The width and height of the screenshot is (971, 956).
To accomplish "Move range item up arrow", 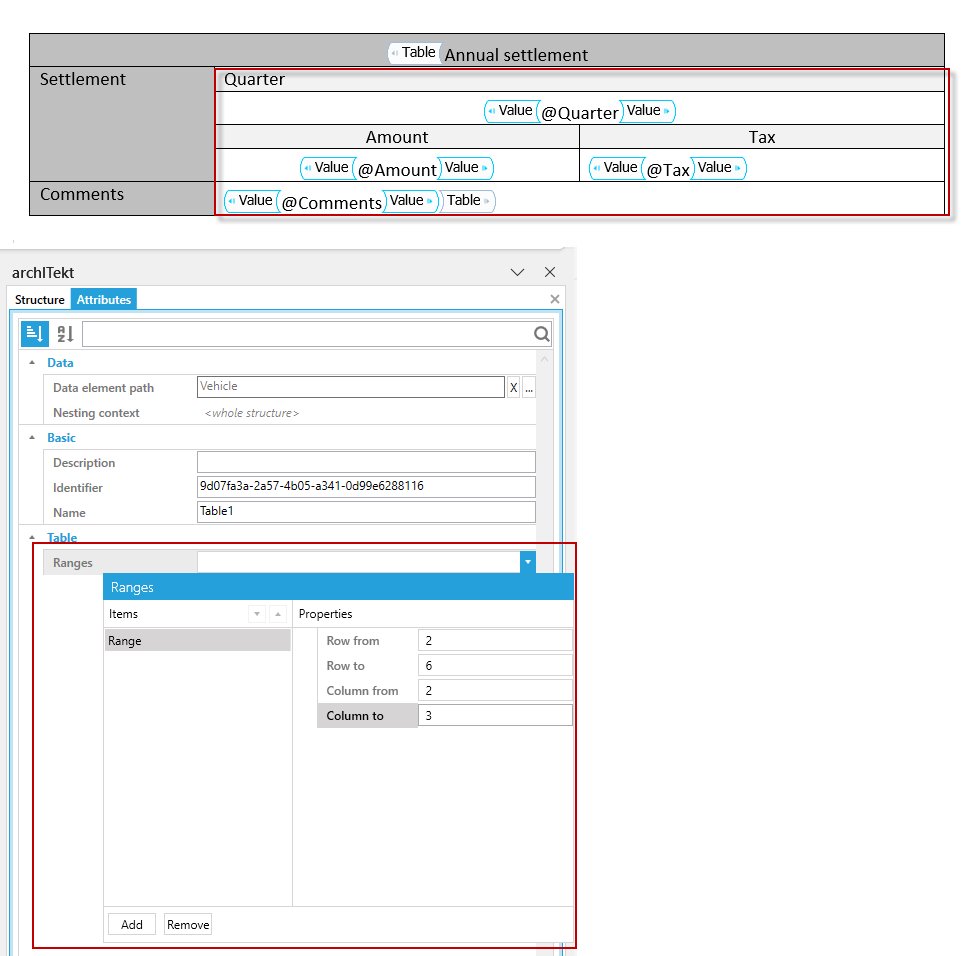I will coord(278,614).
